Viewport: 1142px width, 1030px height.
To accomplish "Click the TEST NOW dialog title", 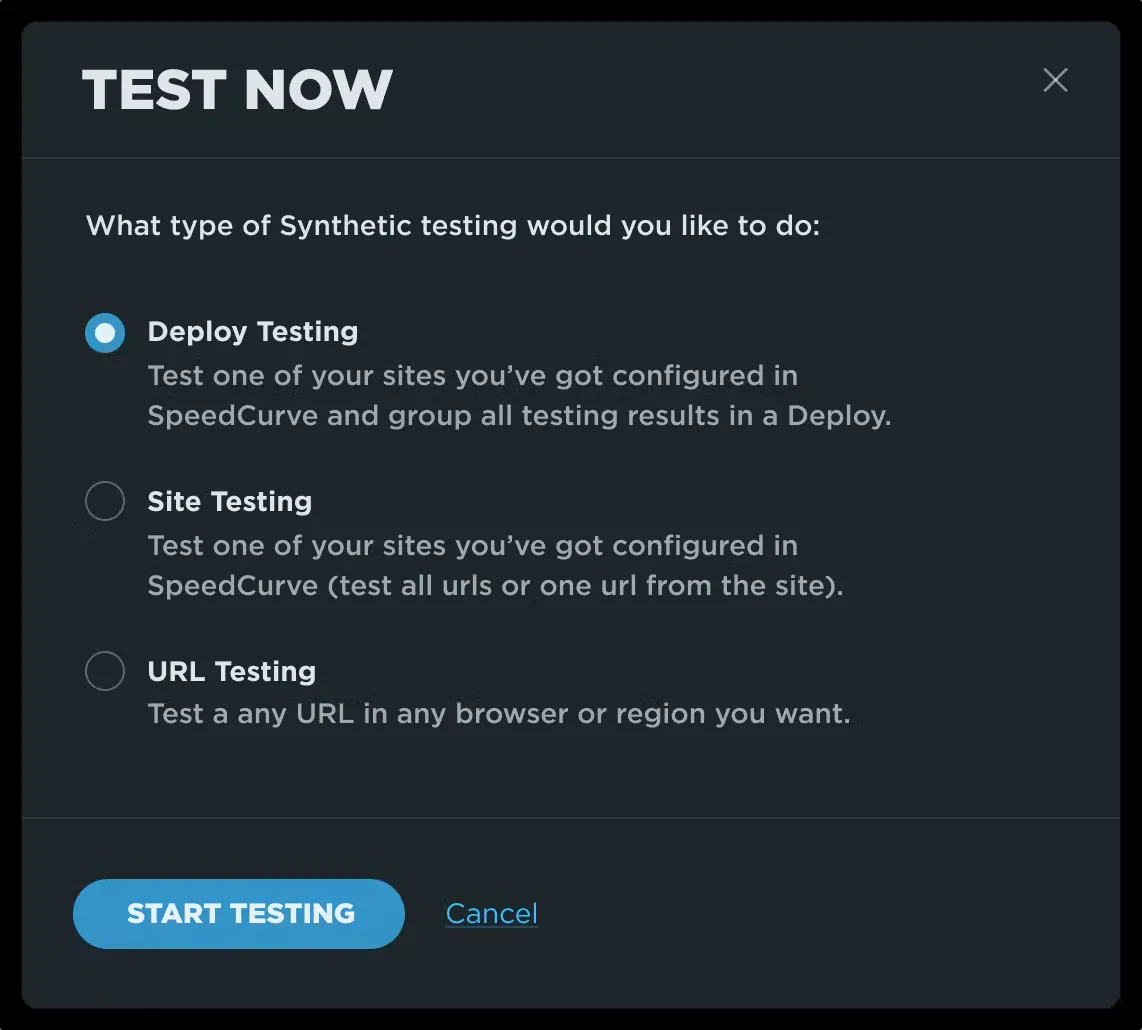I will [238, 90].
